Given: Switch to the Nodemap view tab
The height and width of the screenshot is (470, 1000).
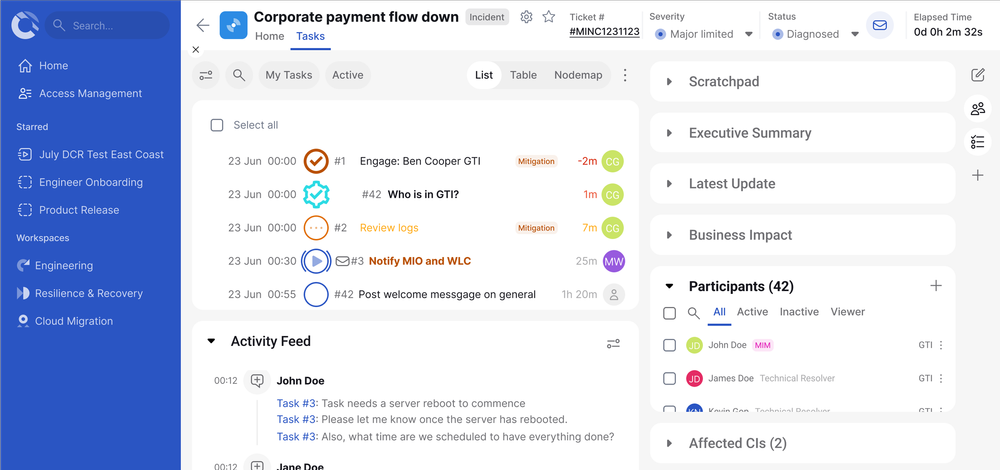Looking at the screenshot, I should tap(578, 75).
